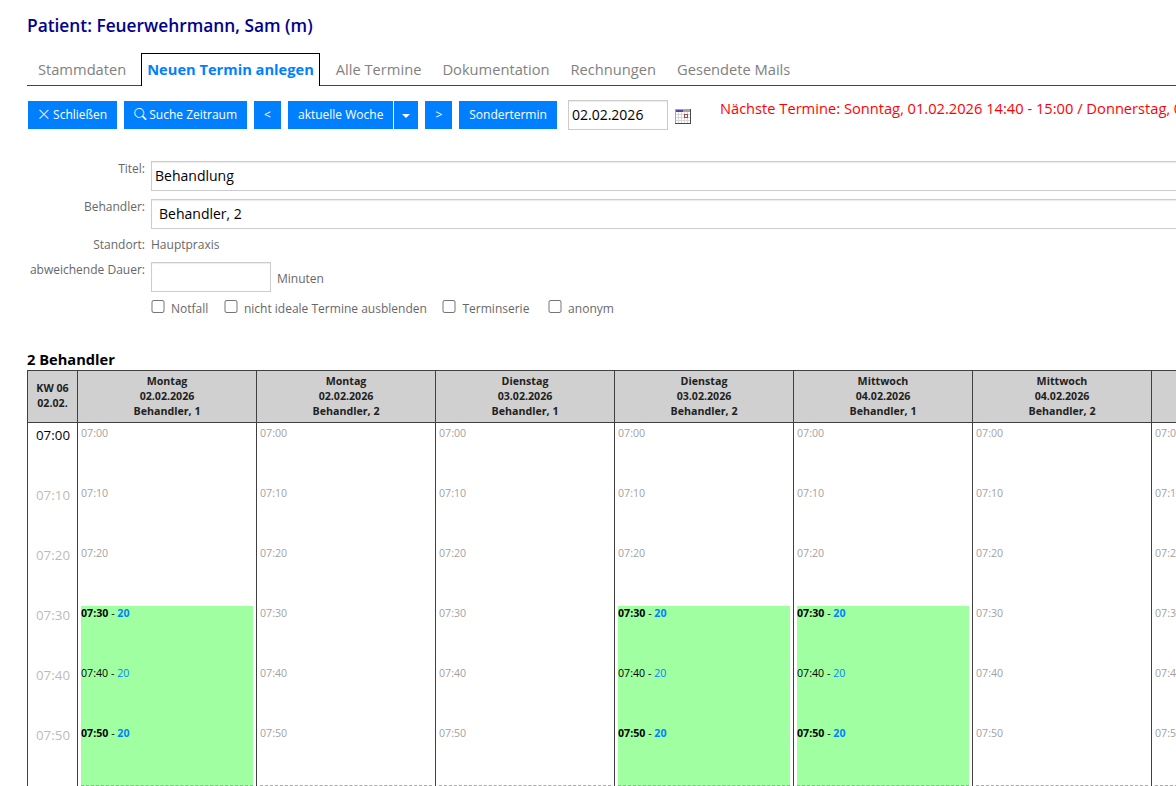
Task: Go to previous week with < button
Action: tap(267, 115)
